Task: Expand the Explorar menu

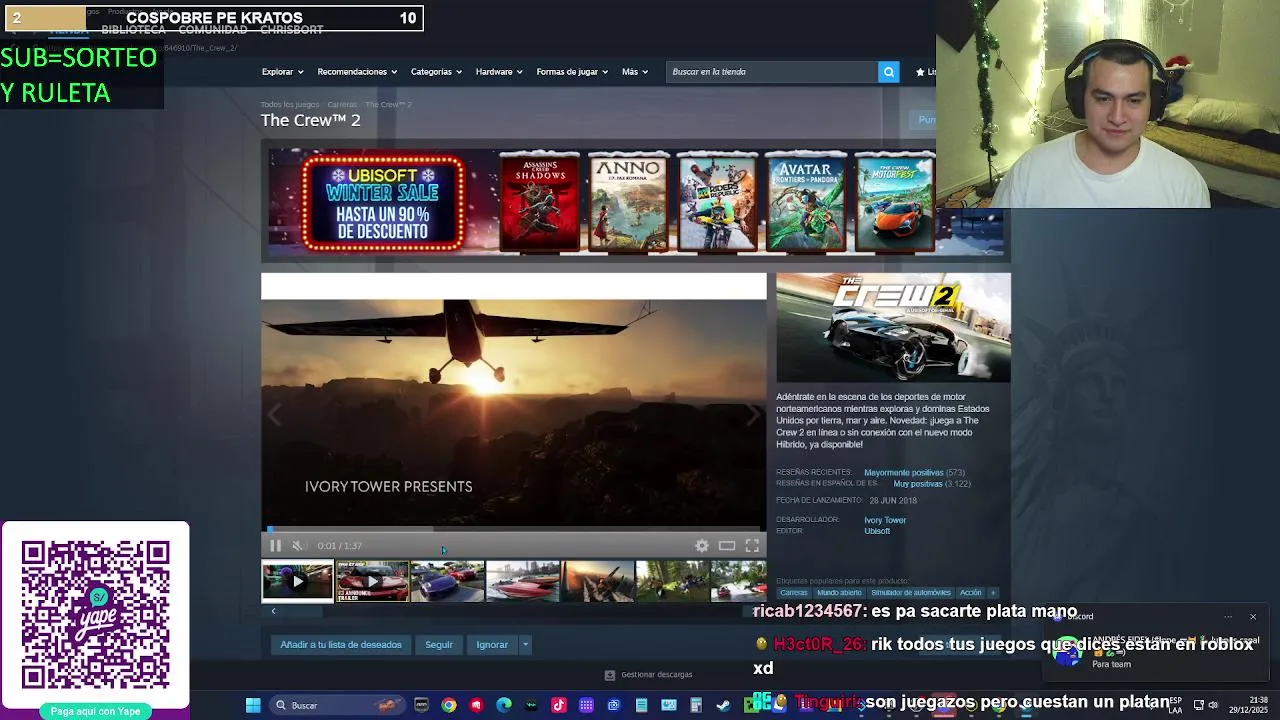Action: [x=282, y=72]
